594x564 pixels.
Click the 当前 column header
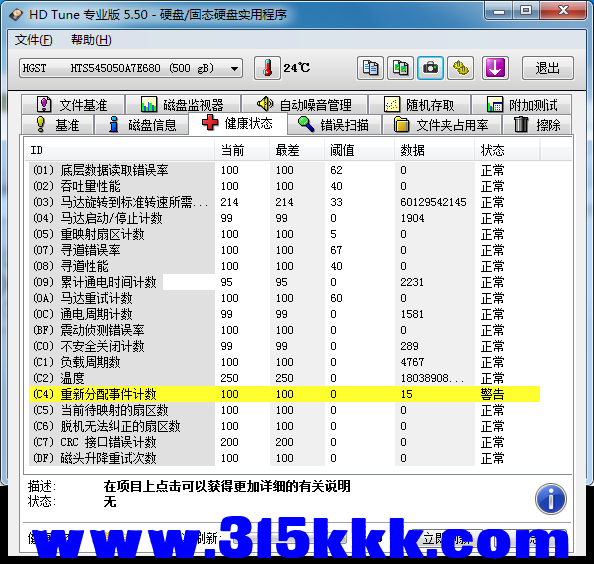tap(242, 150)
